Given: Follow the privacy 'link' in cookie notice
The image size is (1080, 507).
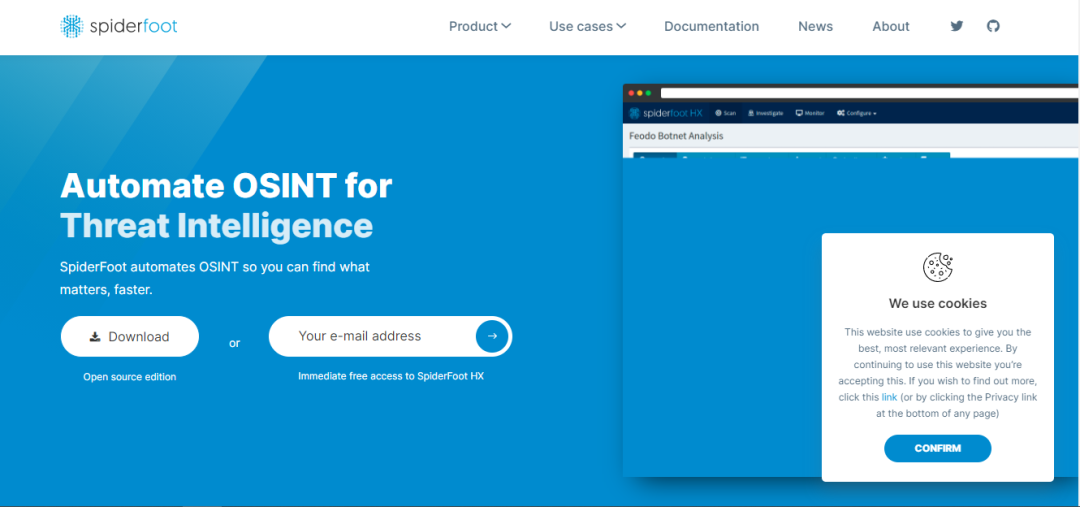Looking at the screenshot, I should point(889,397).
